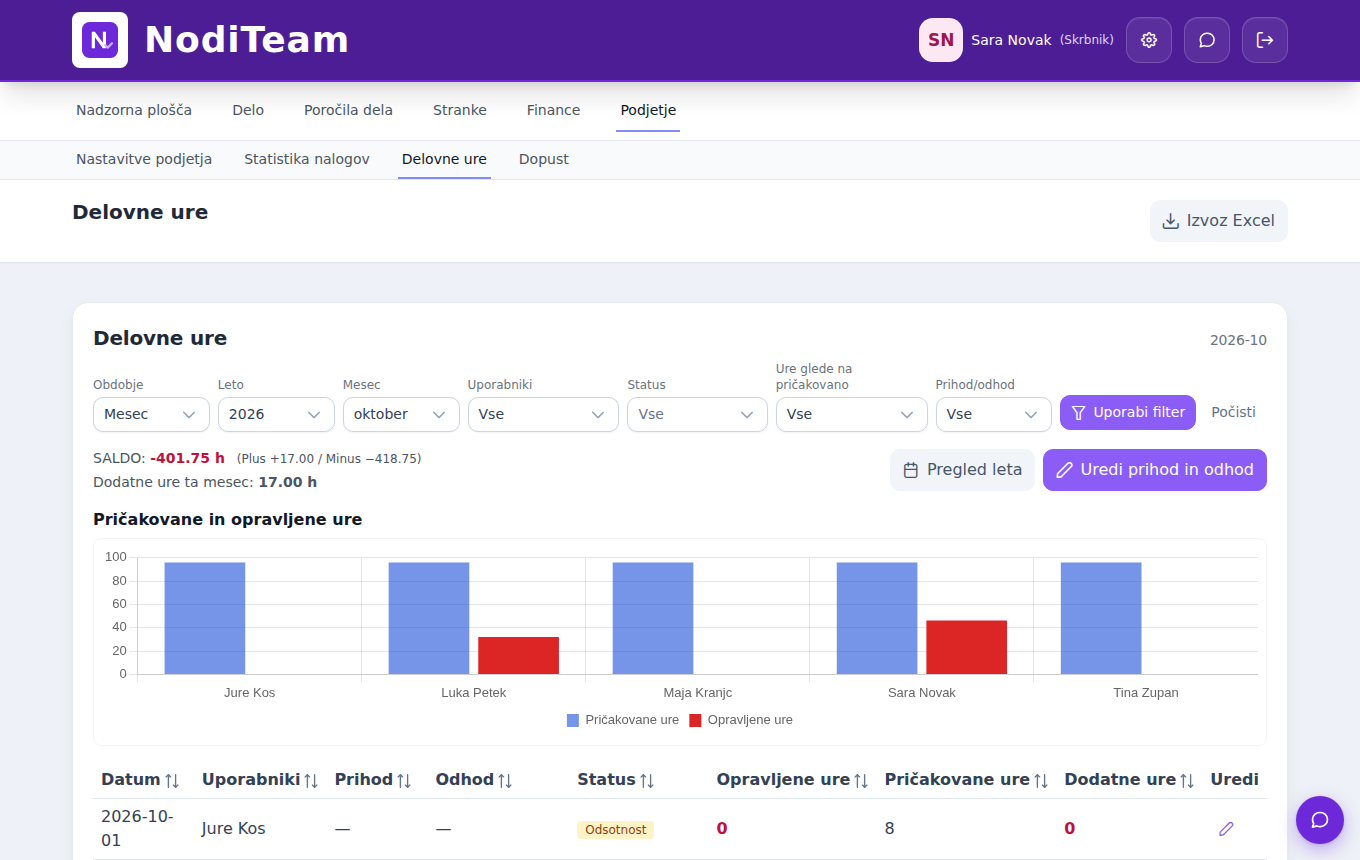
Task: Open the Mesec dropdown showing oktober
Action: click(x=401, y=414)
